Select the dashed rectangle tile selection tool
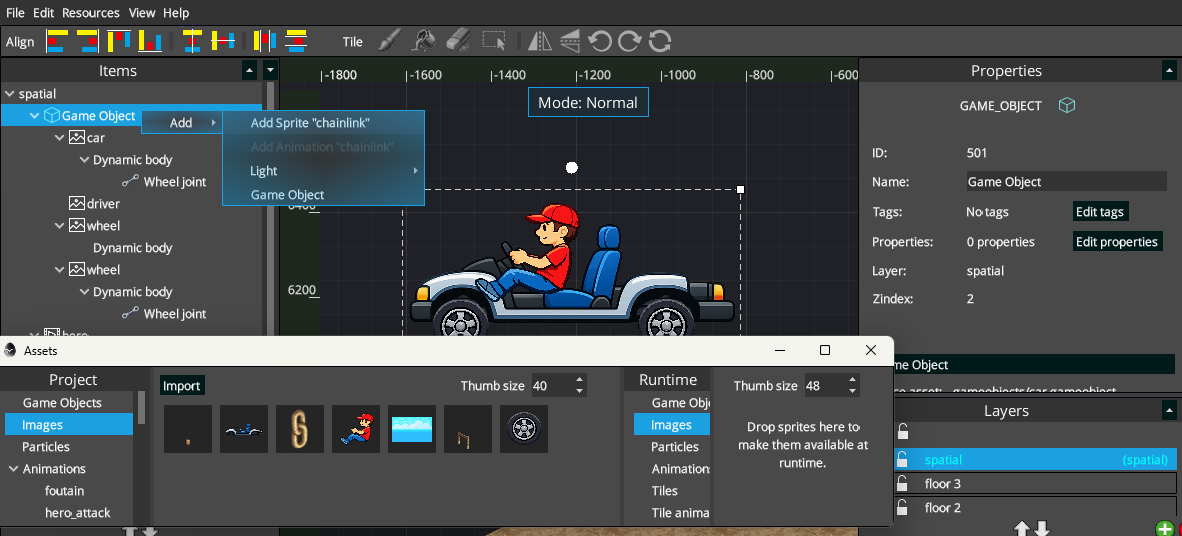This screenshot has height=536, width=1182. (x=494, y=41)
